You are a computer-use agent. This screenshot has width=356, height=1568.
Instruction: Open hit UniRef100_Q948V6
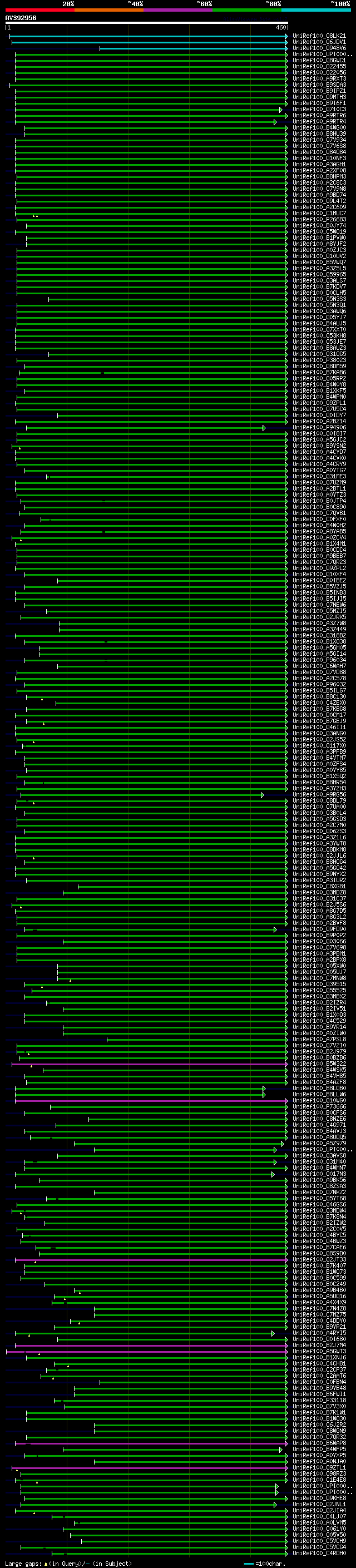pyautogui.click(x=319, y=48)
